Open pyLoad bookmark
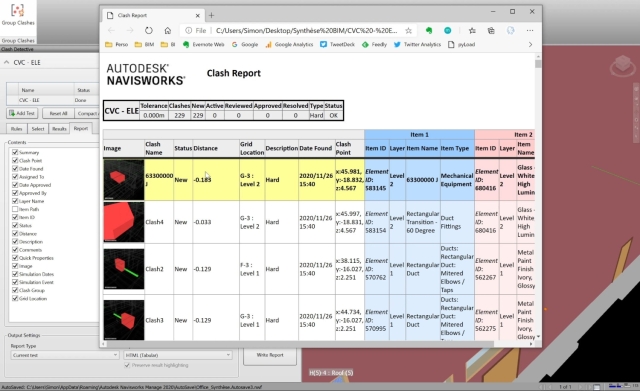Viewport: 640px width, 391px height. point(462,44)
